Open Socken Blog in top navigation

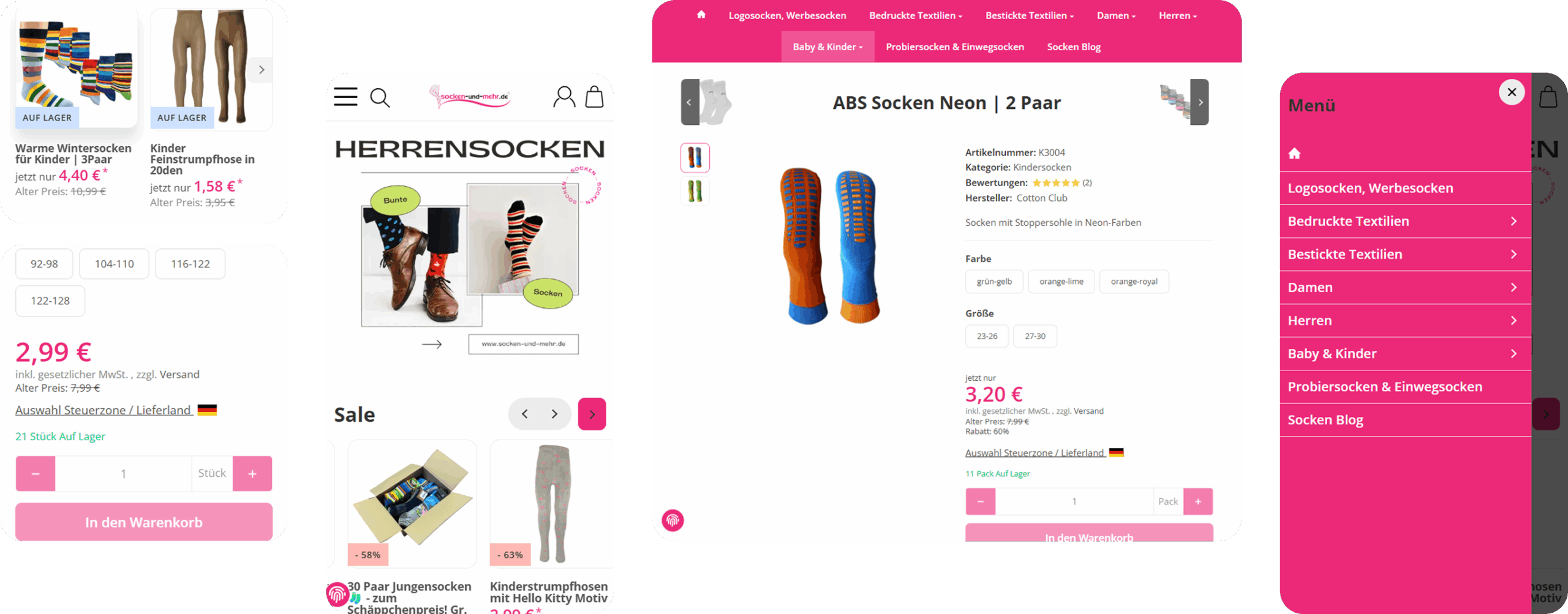(1074, 47)
